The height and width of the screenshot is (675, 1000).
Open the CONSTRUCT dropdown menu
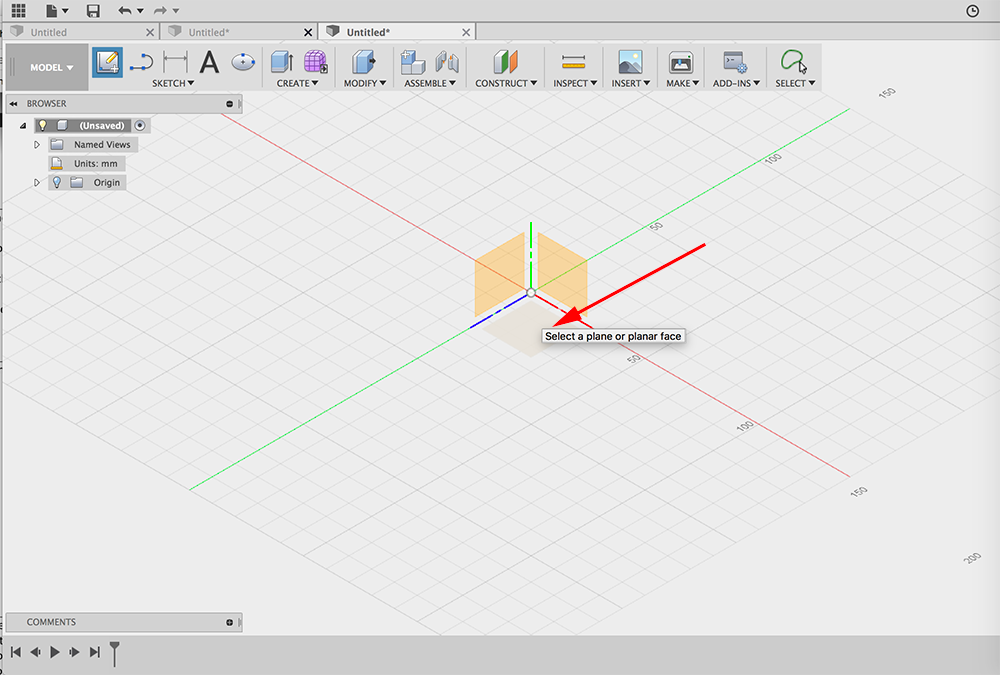pyautogui.click(x=506, y=83)
